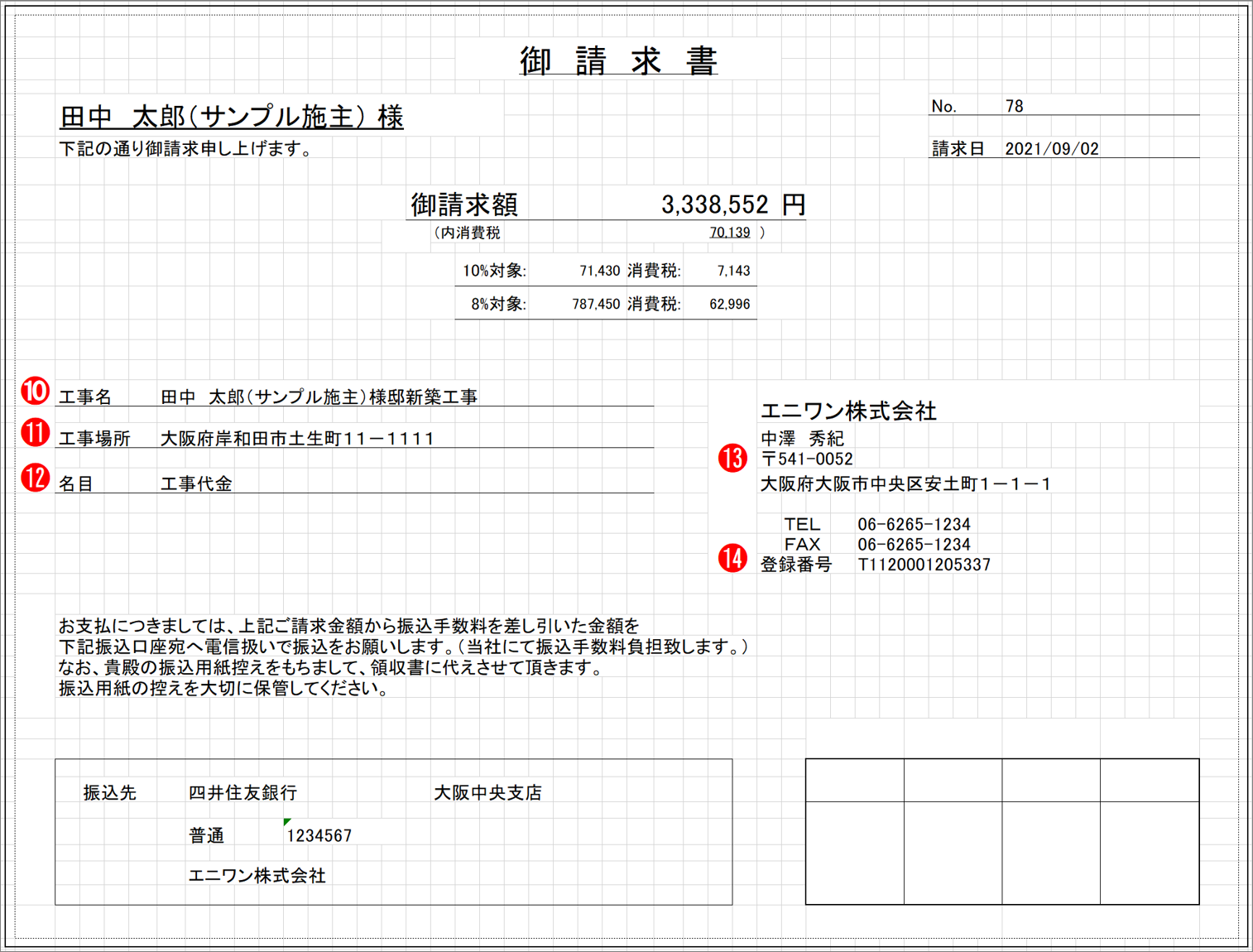Click the 工事場所 address field
1253x952 pixels.
click(x=297, y=439)
